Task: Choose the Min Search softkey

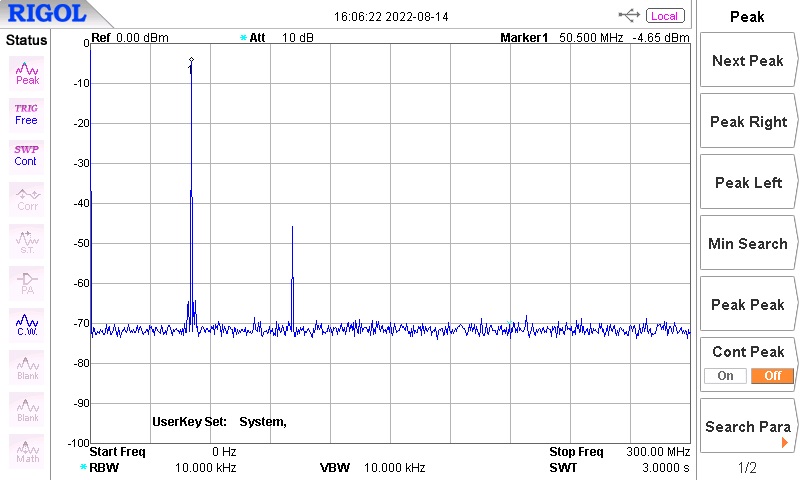Action: pos(747,243)
